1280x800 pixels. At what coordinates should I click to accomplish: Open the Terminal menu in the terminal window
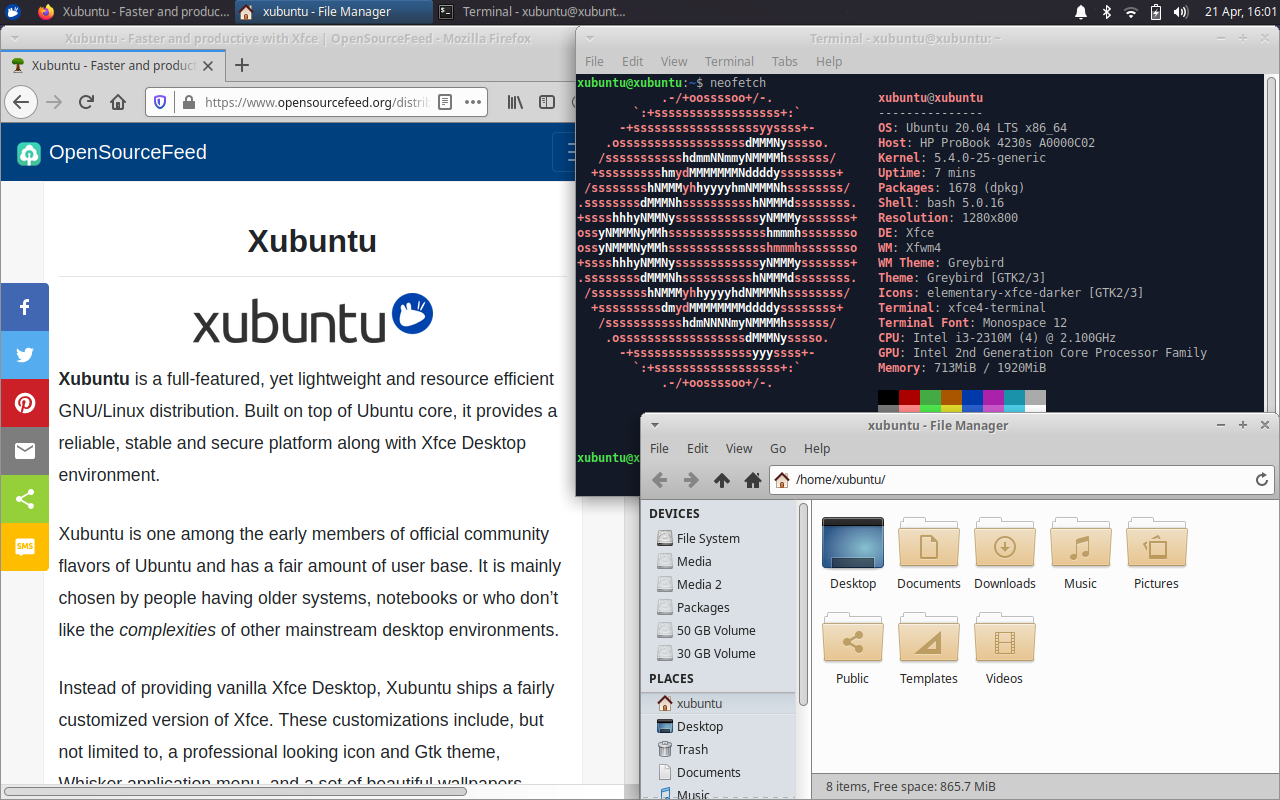[729, 61]
